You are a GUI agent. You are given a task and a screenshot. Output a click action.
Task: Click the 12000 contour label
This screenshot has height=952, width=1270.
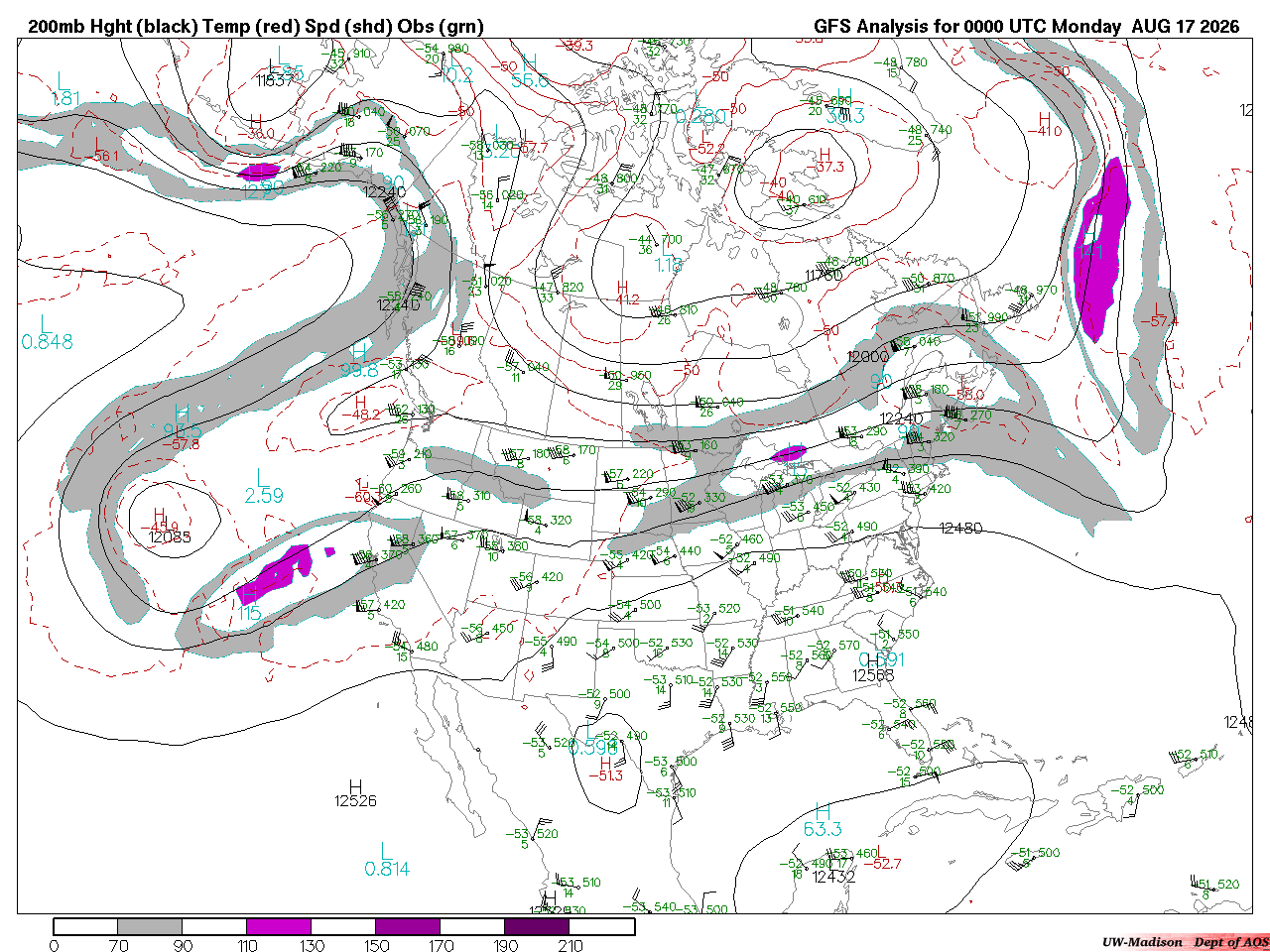(x=868, y=357)
